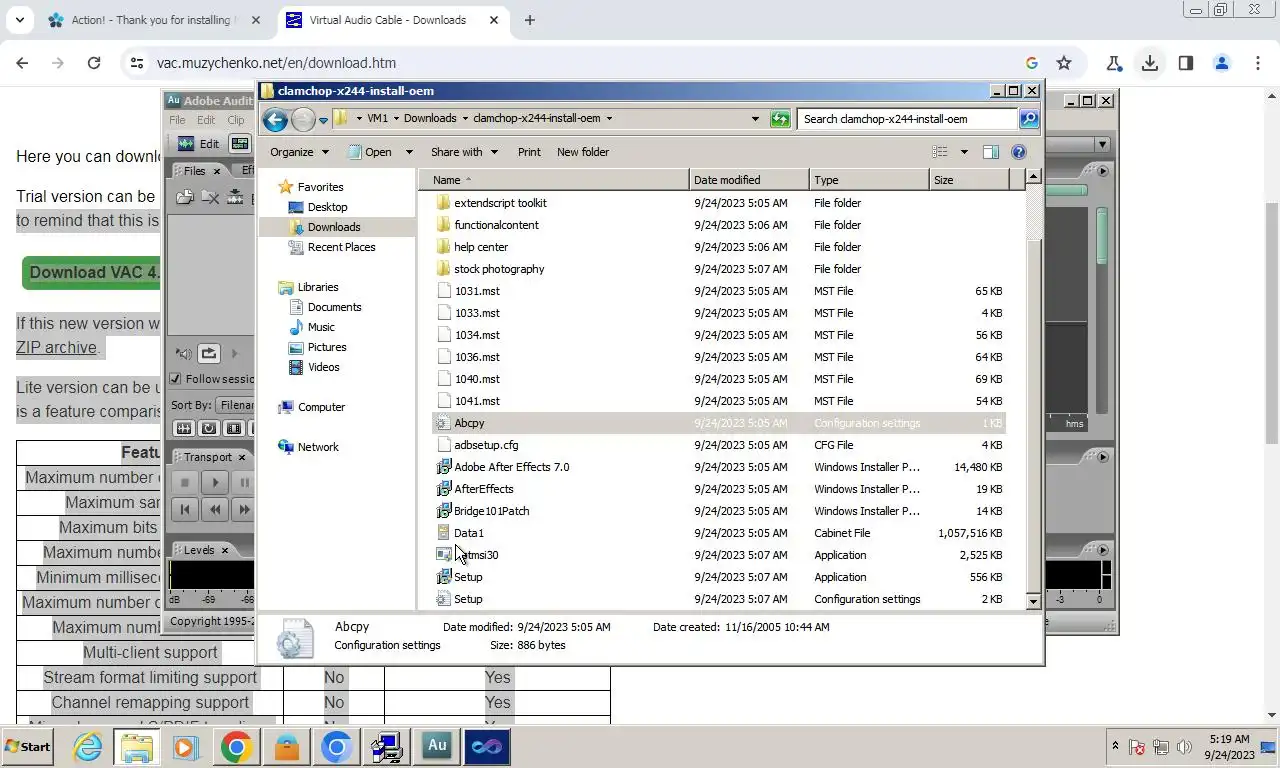Image resolution: width=1280 pixels, height=768 pixels.
Task: Bookmark this page with star icon
Action: click(1064, 63)
